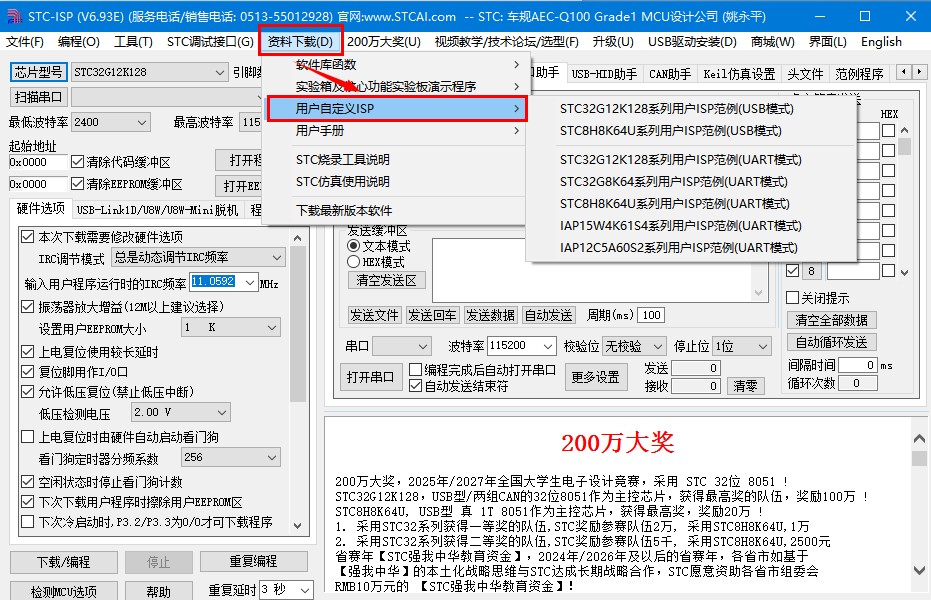Toggle 自动发送结束符 checkbox
Image resolution: width=931 pixels, height=600 pixels.
coord(416,386)
